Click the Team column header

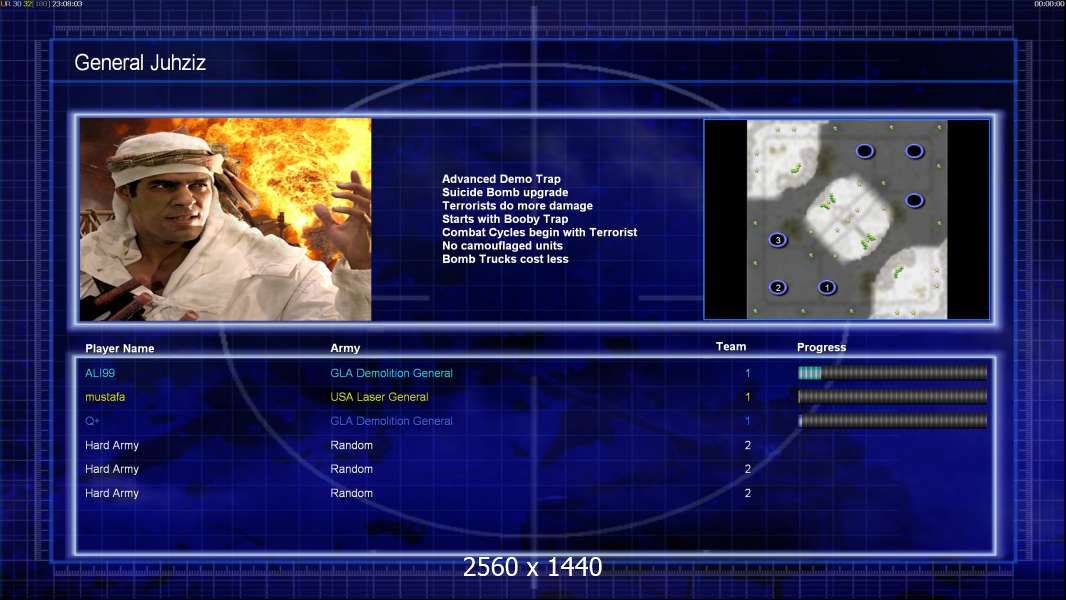(731, 347)
